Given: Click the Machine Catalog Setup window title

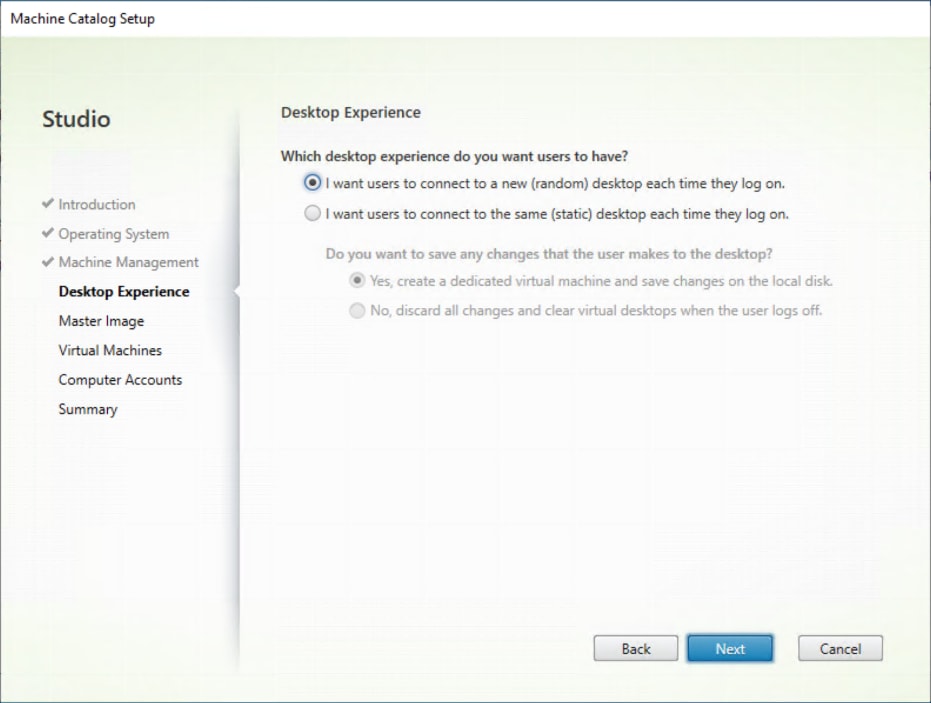Looking at the screenshot, I should point(83,18).
